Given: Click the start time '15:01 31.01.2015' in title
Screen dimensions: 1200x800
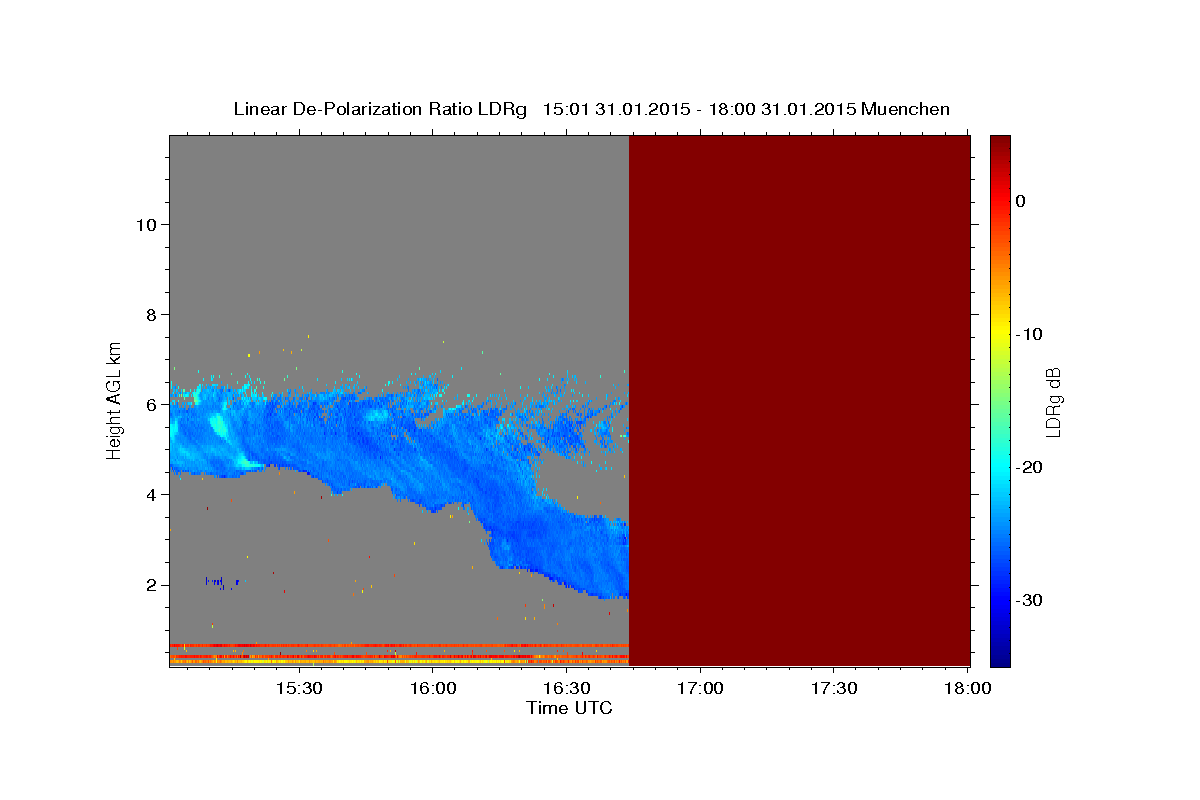Looking at the screenshot, I should click(x=615, y=109).
